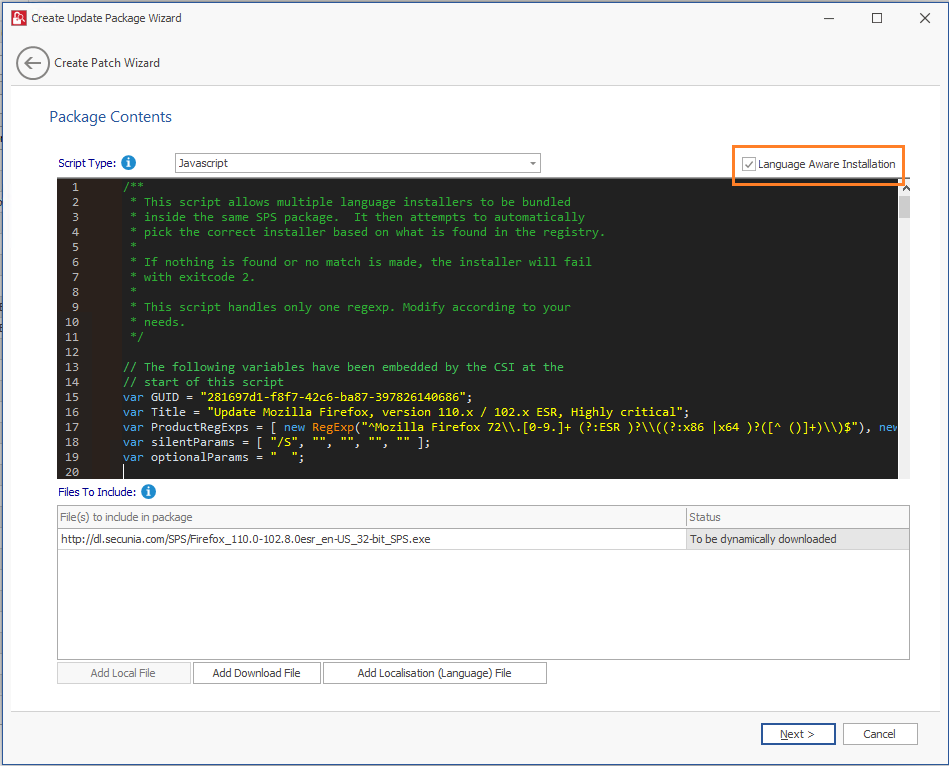Click the ProductRegExps line in script

point(510,428)
